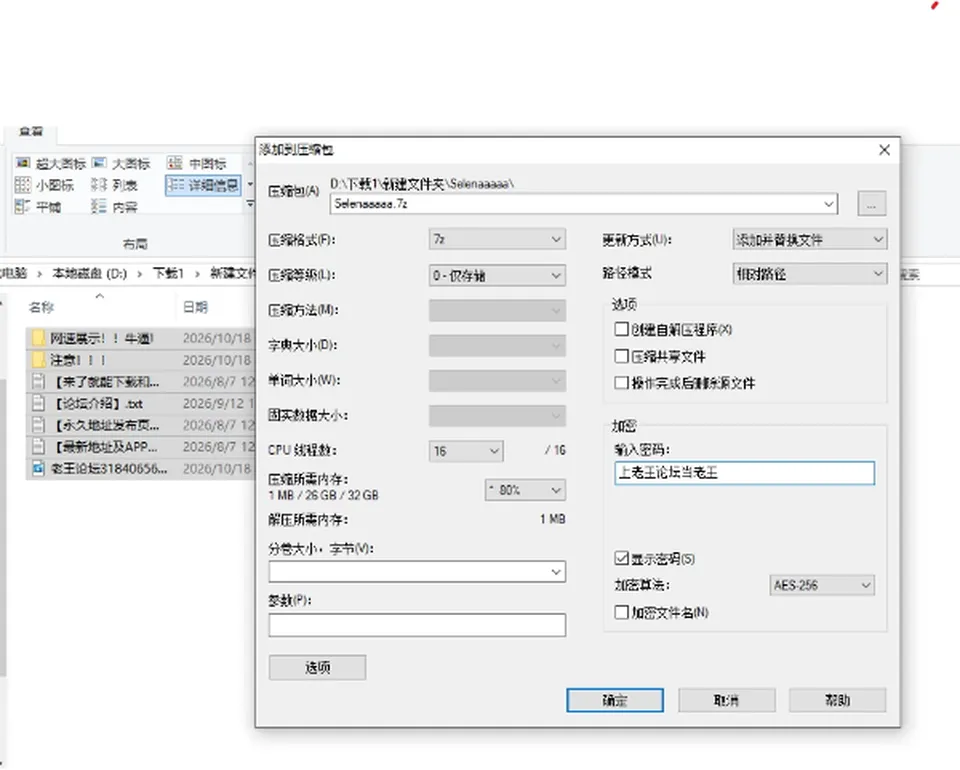960x770 pixels.
Task: Confirm with 确定 button
Action: pos(615,700)
